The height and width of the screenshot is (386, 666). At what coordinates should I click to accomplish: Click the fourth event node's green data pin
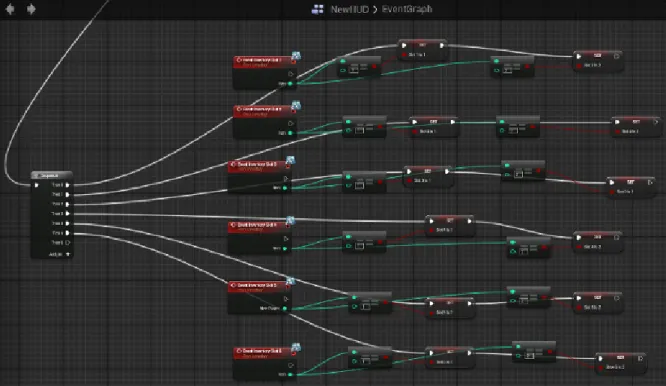click(285, 248)
